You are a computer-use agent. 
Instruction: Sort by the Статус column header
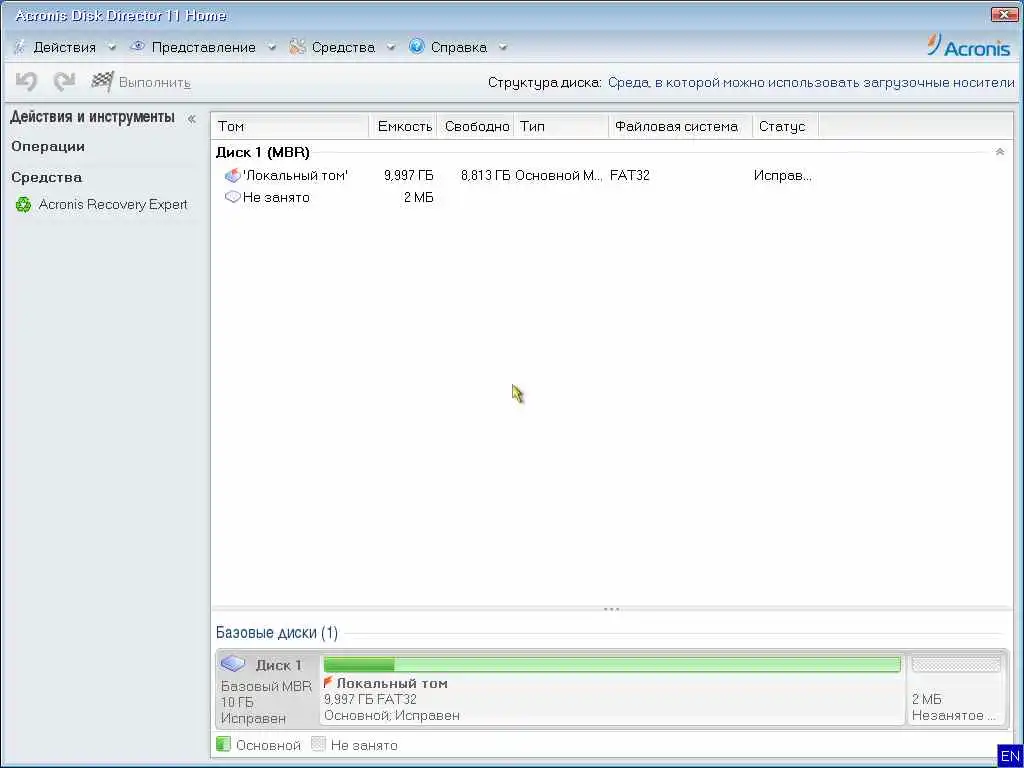point(786,126)
